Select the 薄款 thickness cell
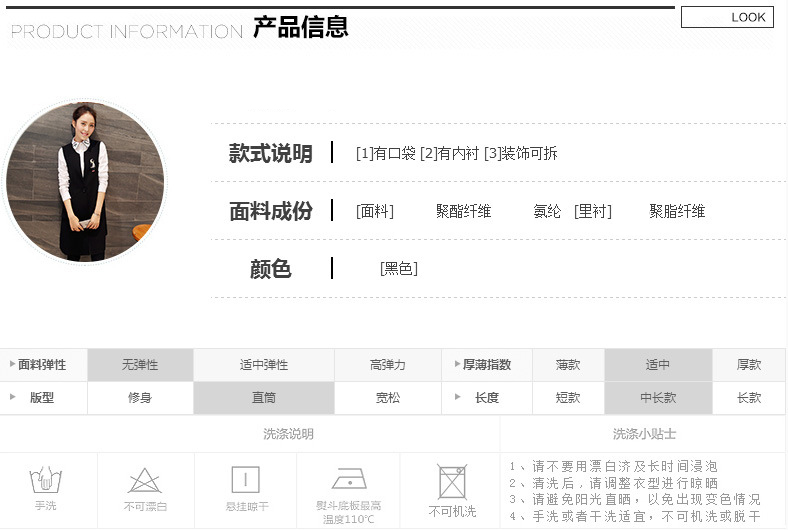This screenshot has height=530, width=788. [x=568, y=365]
